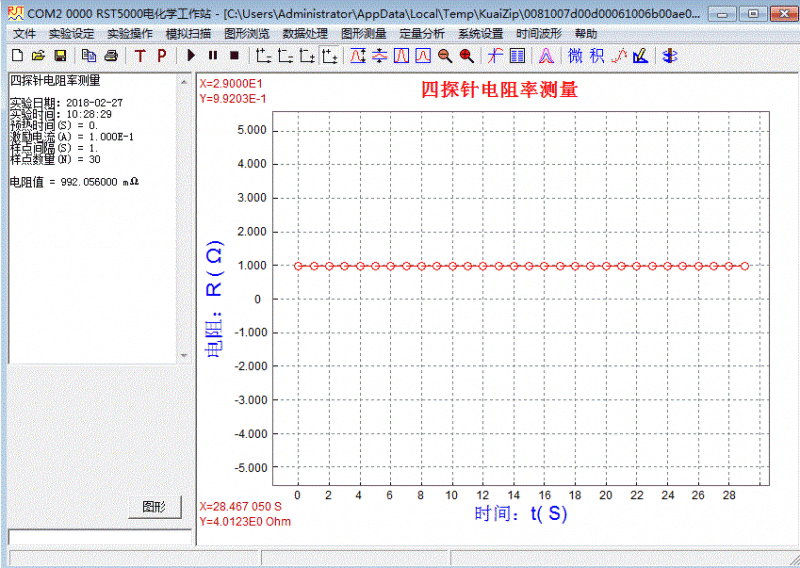This screenshot has height=568, width=800.
Task: Click the Print toolbar icon
Action: click(x=111, y=55)
